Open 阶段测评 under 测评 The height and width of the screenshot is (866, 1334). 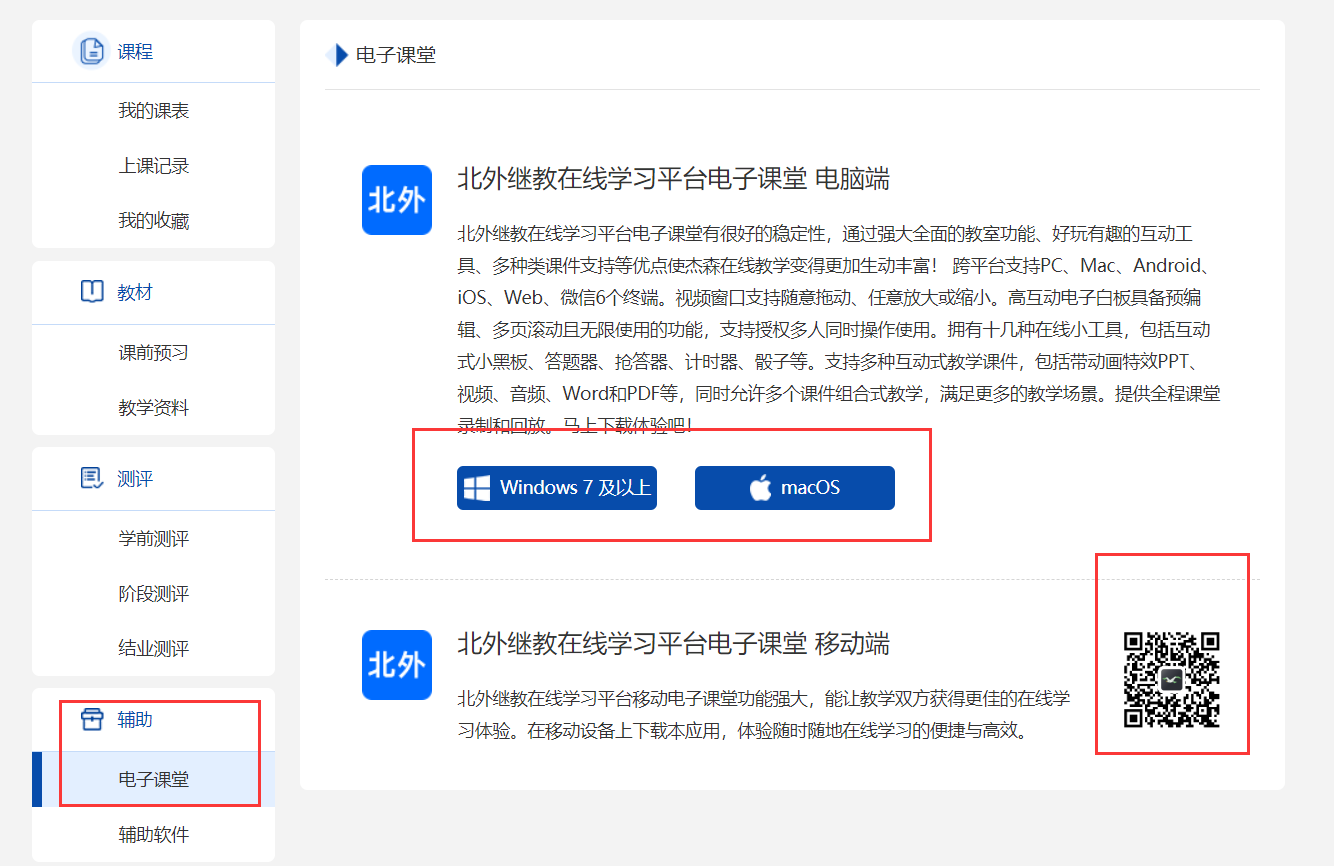pyautogui.click(x=154, y=594)
